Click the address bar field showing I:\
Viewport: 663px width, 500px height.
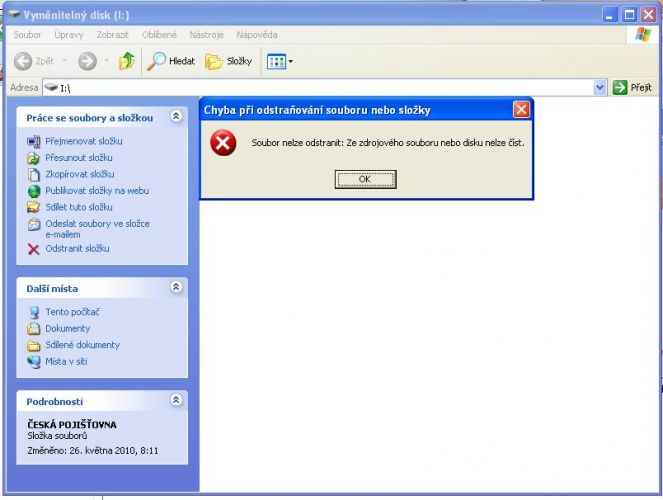(x=323, y=87)
